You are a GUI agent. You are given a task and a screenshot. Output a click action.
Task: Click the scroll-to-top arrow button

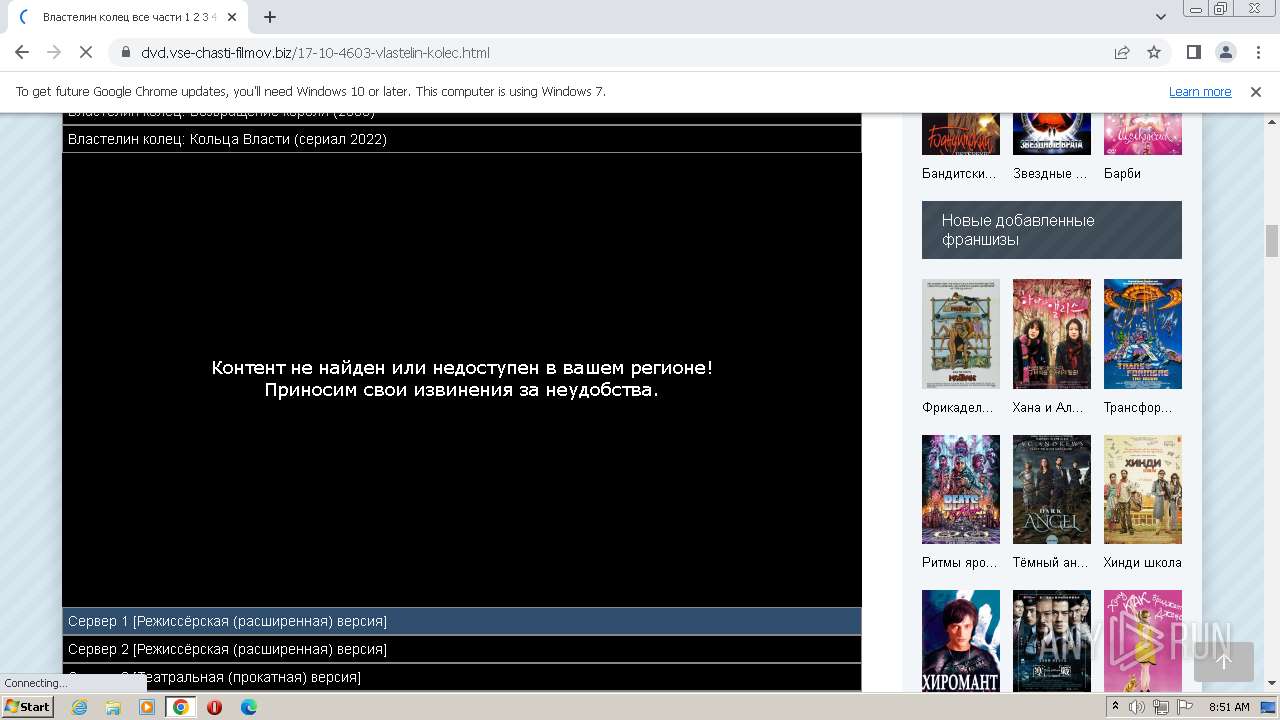click(1223, 661)
